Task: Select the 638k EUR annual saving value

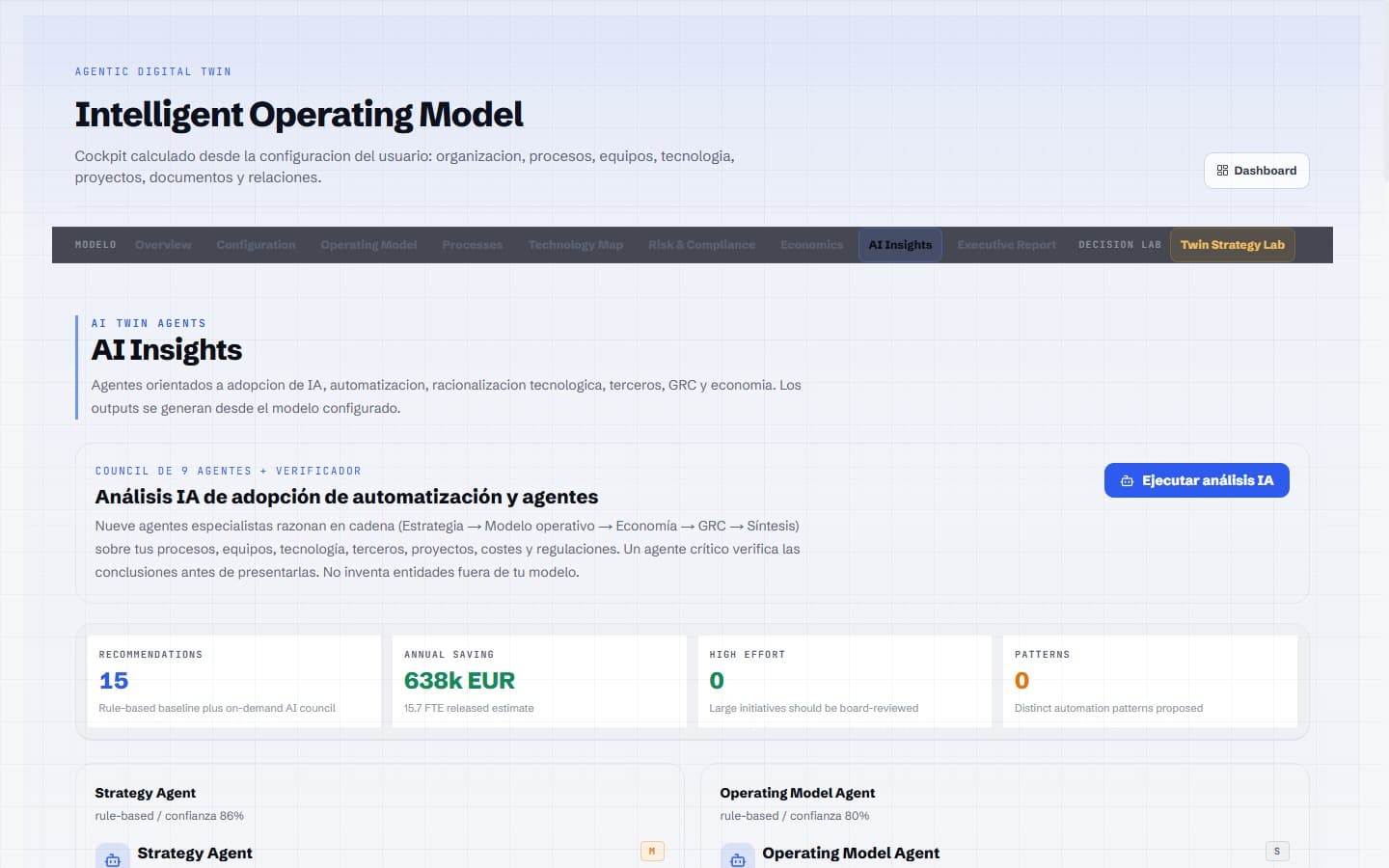Action: click(459, 681)
